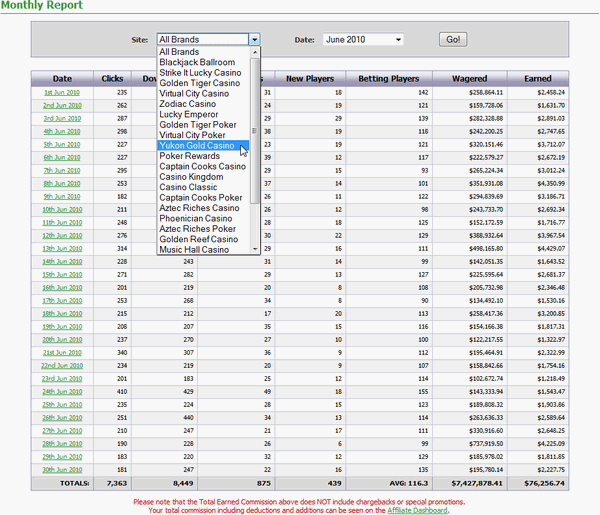
Task: Click the Date column header
Action: [x=62, y=78]
